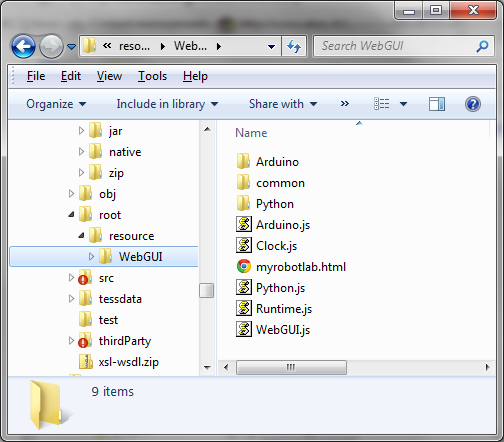Click the change view icon
This screenshot has height=442, width=504.
click(382, 104)
